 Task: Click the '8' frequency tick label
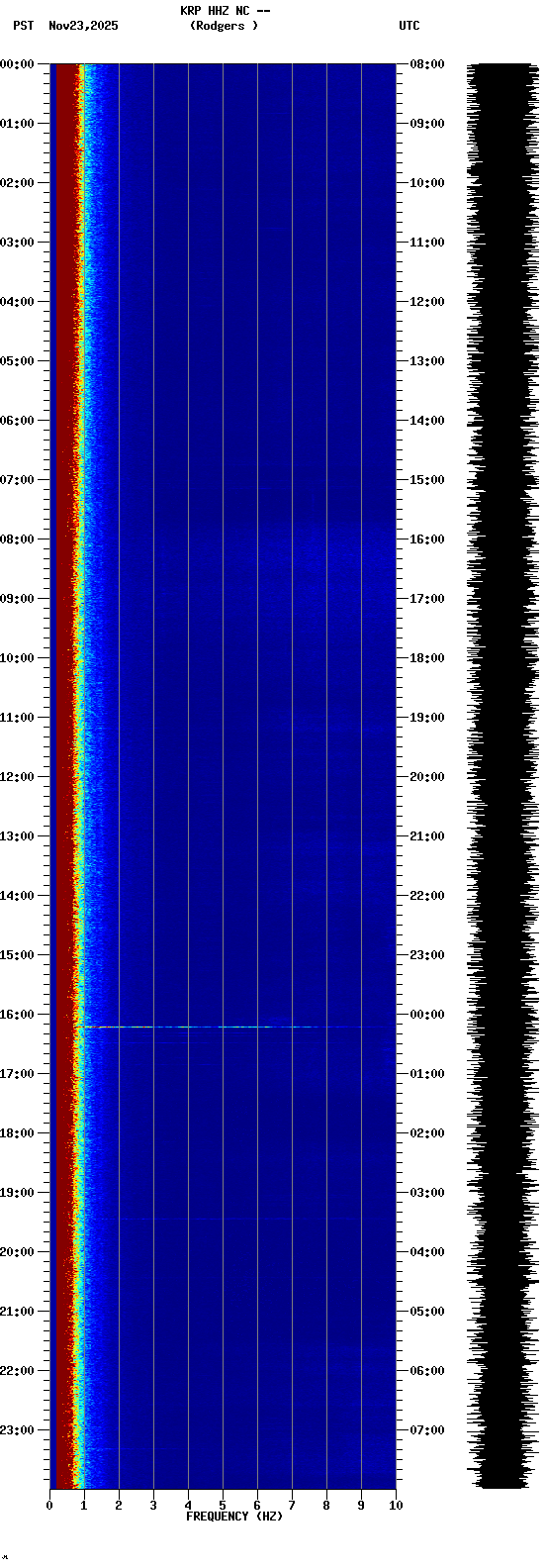pos(326,1507)
